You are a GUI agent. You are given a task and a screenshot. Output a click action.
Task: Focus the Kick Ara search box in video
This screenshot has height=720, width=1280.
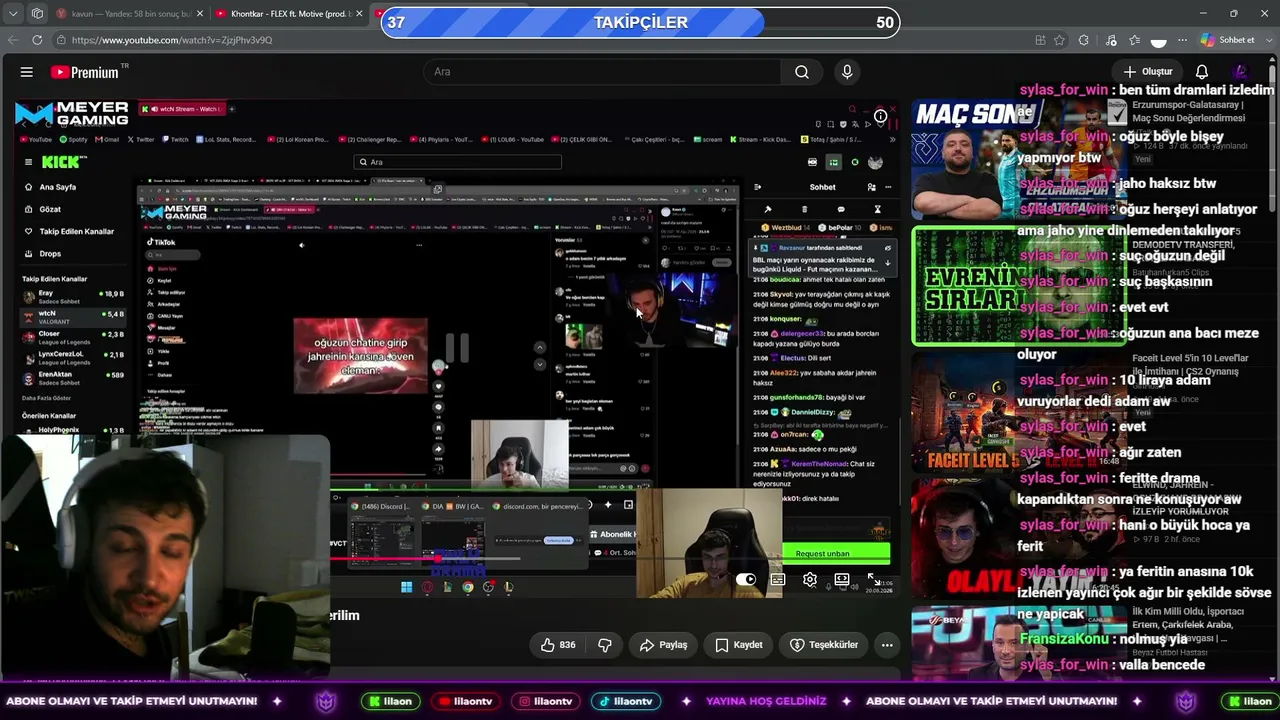[x=457, y=162]
